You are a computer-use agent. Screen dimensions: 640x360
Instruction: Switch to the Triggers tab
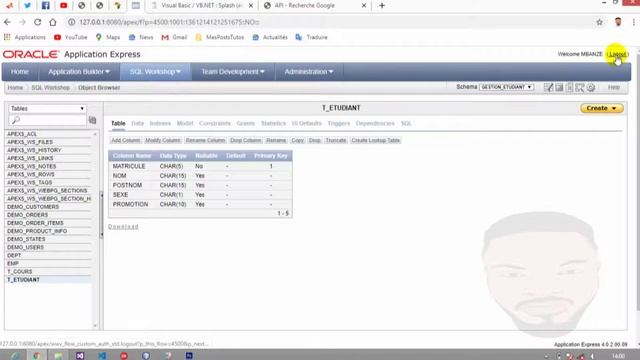(339, 123)
